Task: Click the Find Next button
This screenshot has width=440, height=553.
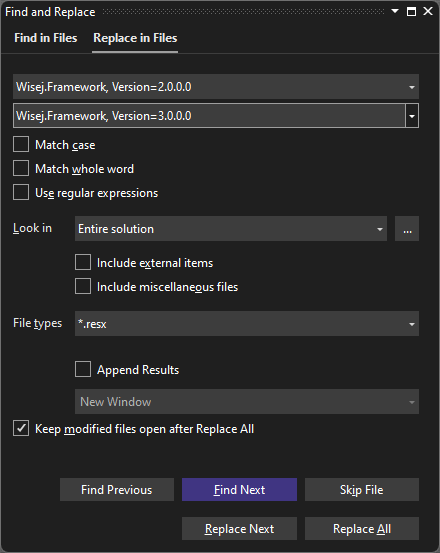Action: click(239, 490)
